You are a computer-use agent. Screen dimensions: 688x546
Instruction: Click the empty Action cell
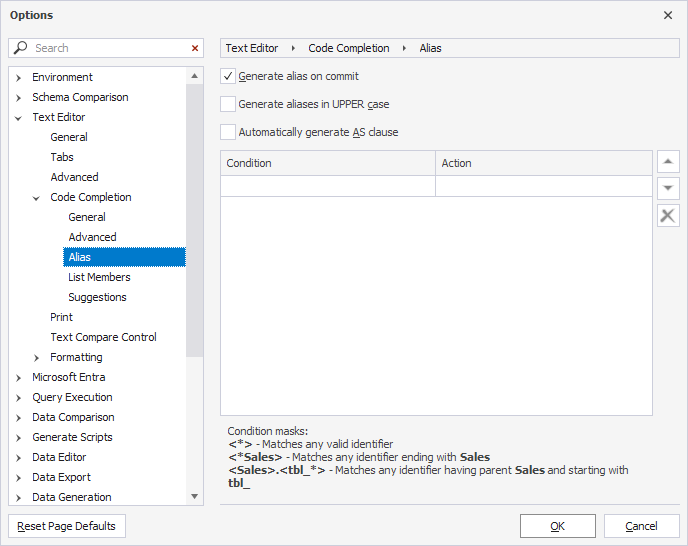point(544,186)
